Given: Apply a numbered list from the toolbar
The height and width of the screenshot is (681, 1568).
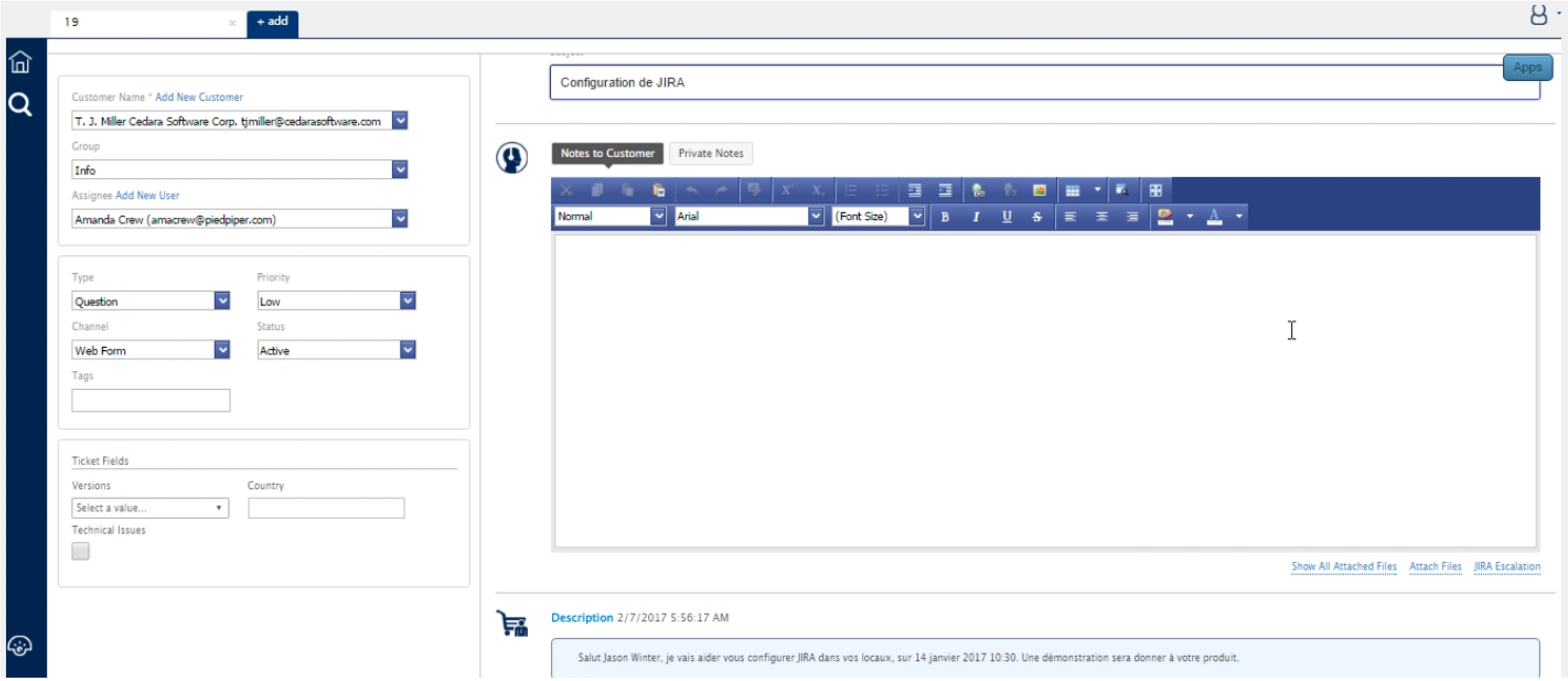Looking at the screenshot, I should (x=851, y=190).
